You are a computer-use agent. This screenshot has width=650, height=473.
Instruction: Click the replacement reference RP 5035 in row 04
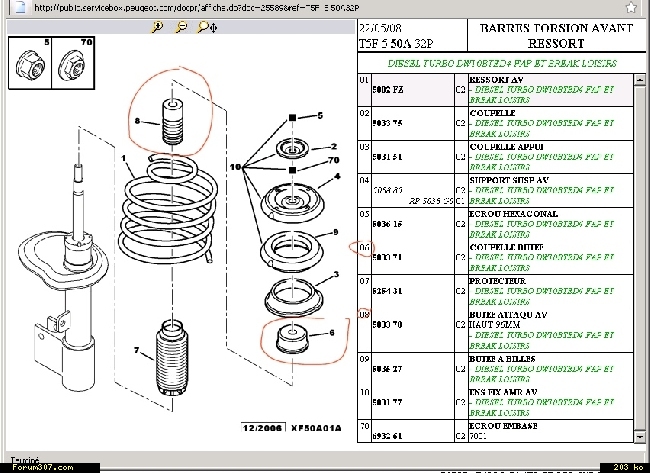431,201
